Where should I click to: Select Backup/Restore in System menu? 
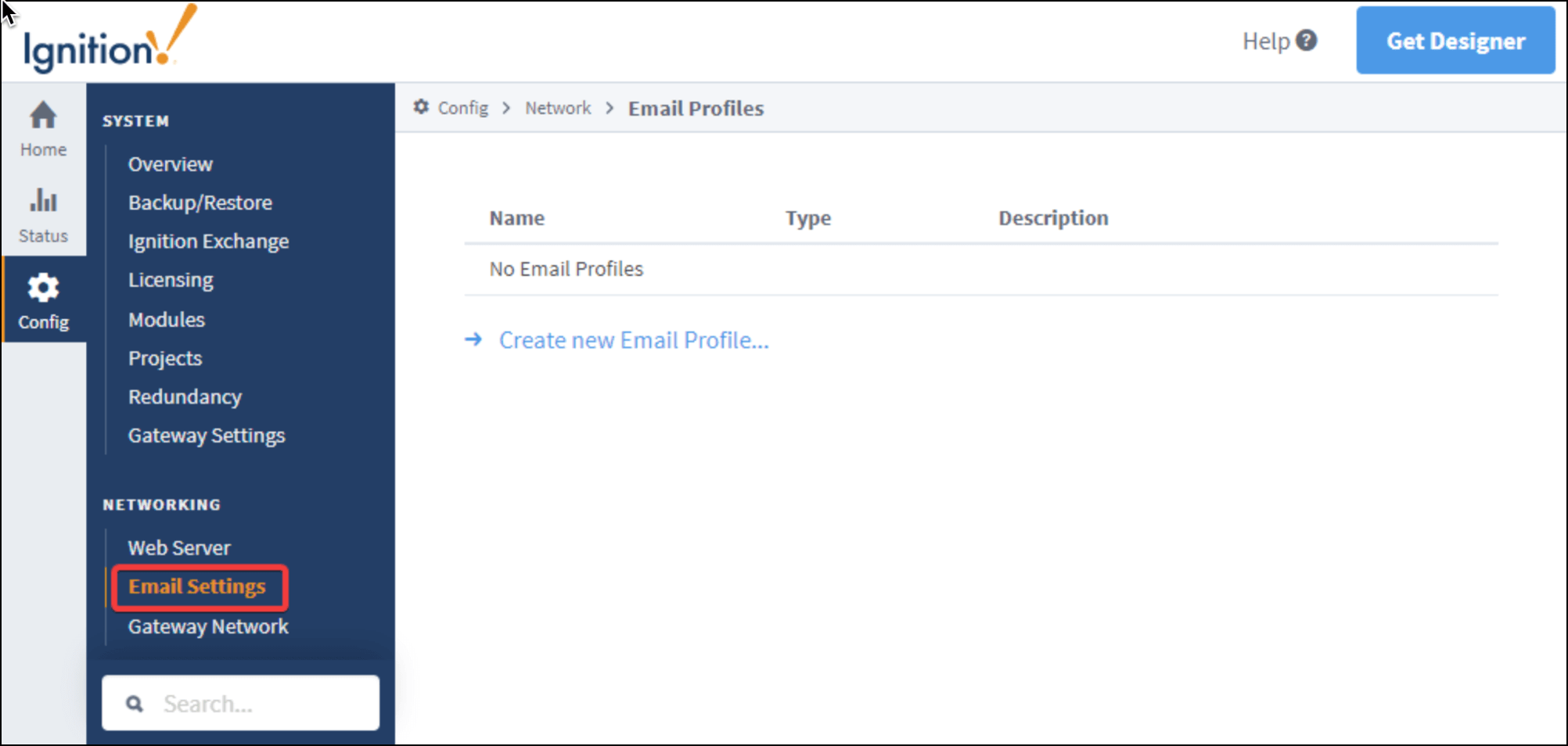click(x=200, y=203)
